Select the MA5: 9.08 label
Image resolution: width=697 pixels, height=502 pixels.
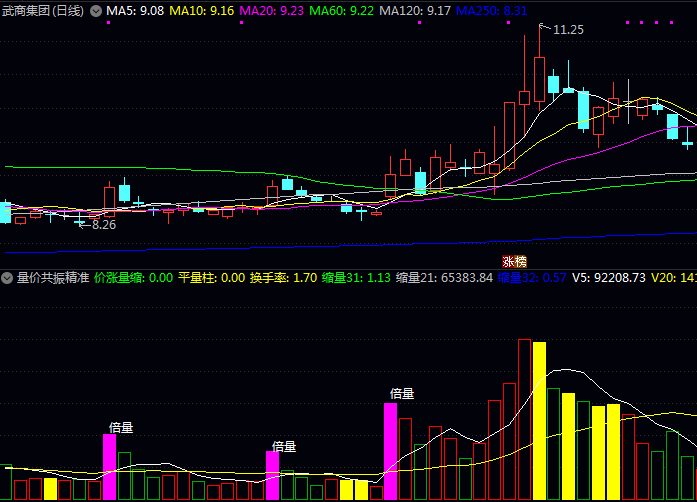pos(135,11)
